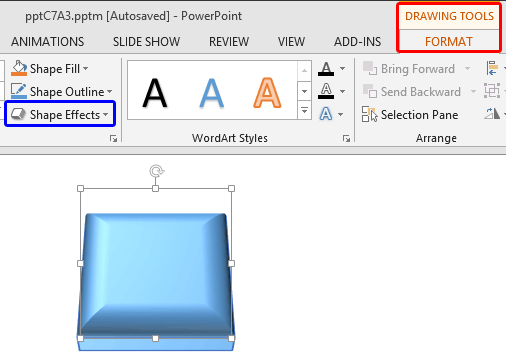Image resolution: width=506 pixels, height=362 pixels.
Task: Open the VIEW tab
Action: coord(291,42)
